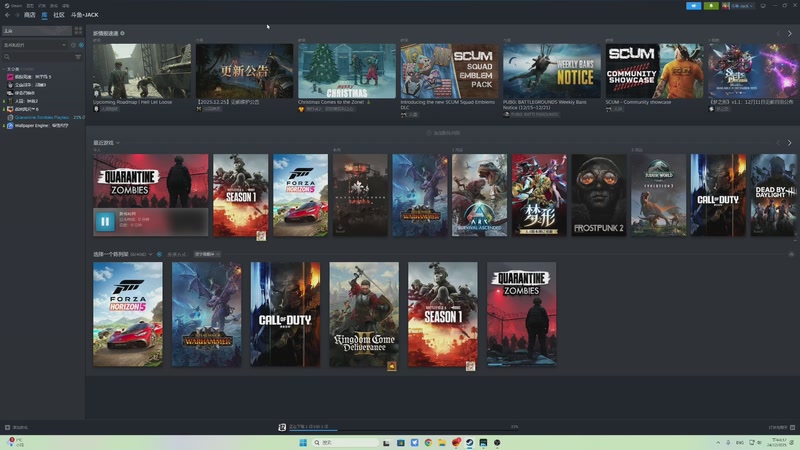This screenshot has height=450, width=800.
Task: Click Introducing the new SCUM Squad Emblems title
Action: [447, 105]
